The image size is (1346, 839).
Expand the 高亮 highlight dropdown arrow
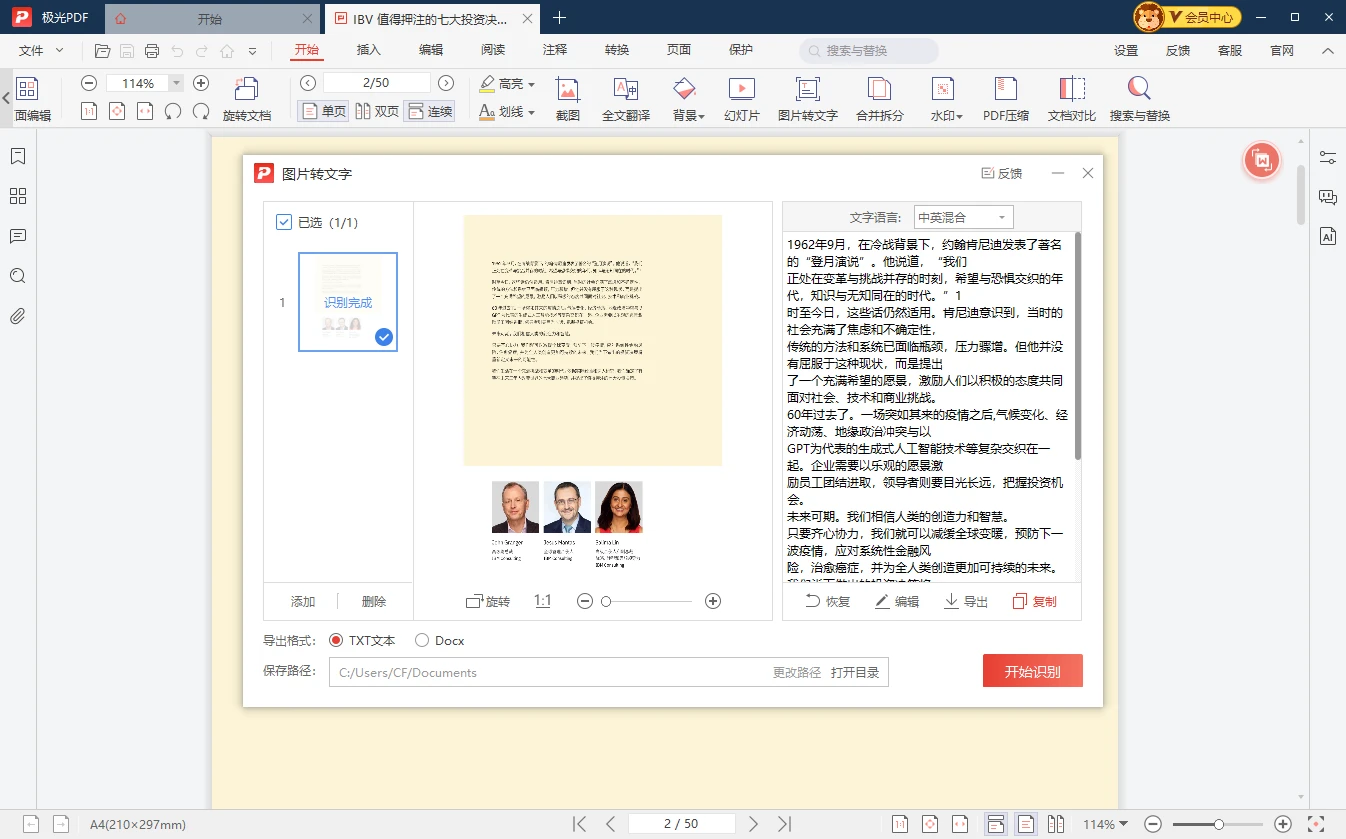coord(531,84)
